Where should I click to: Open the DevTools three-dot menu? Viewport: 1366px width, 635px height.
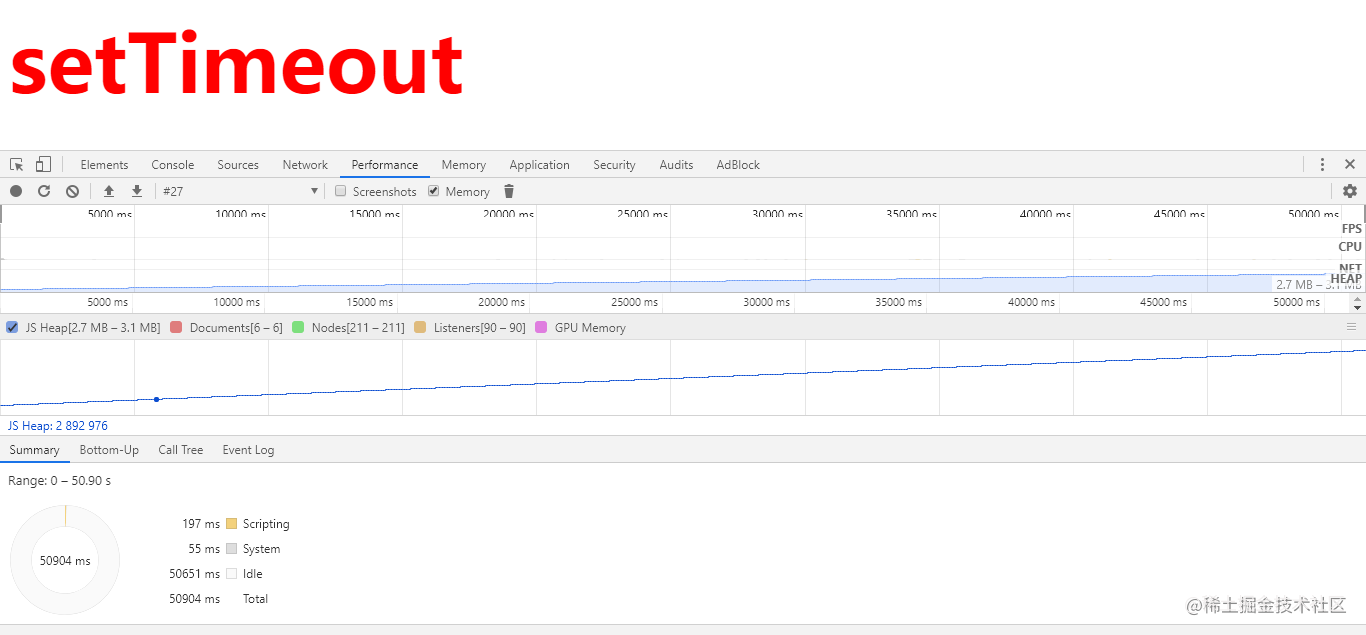point(1322,164)
